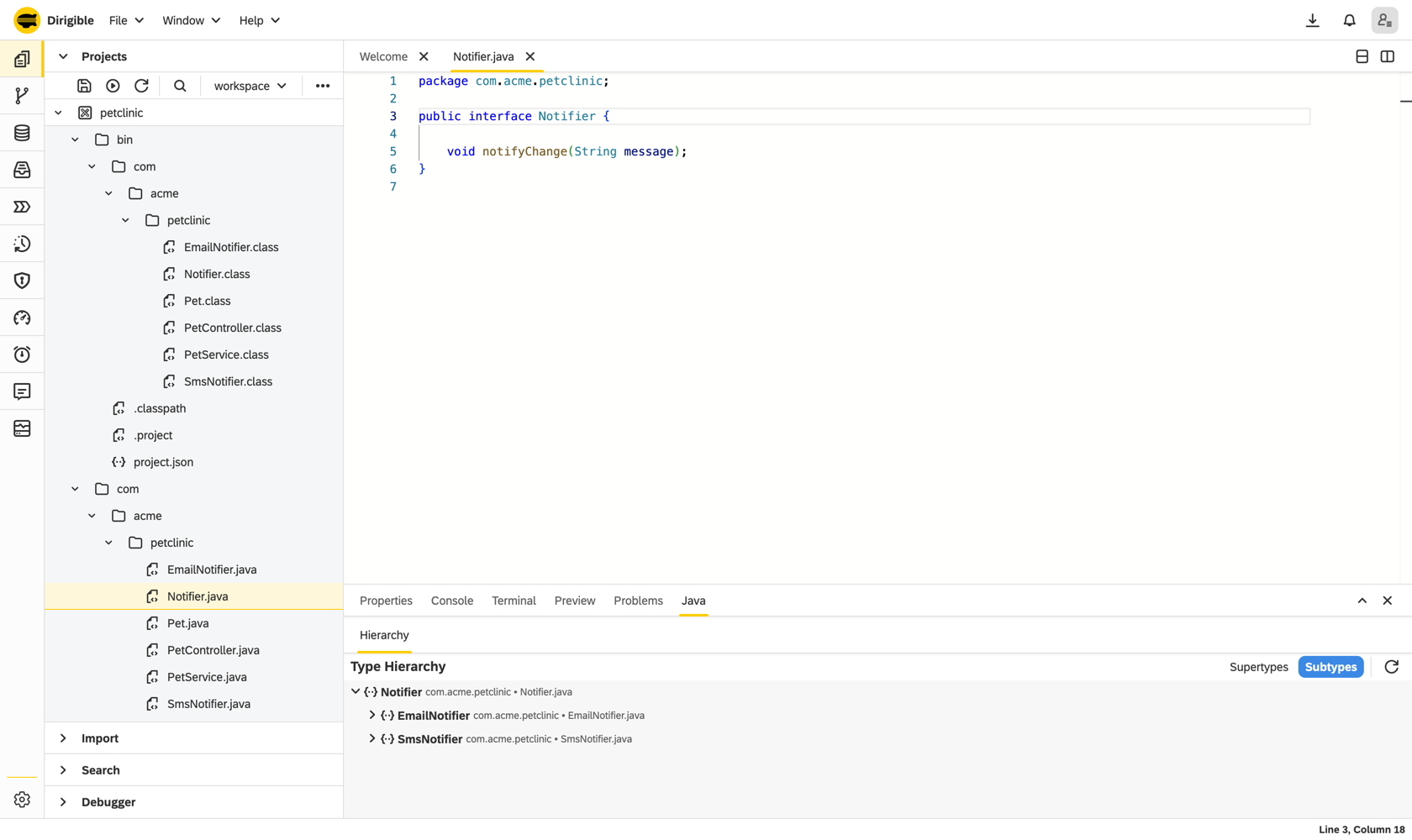
Task: Click the download icon in top bar
Action: pyautogui.click(x=1313, y=20)
